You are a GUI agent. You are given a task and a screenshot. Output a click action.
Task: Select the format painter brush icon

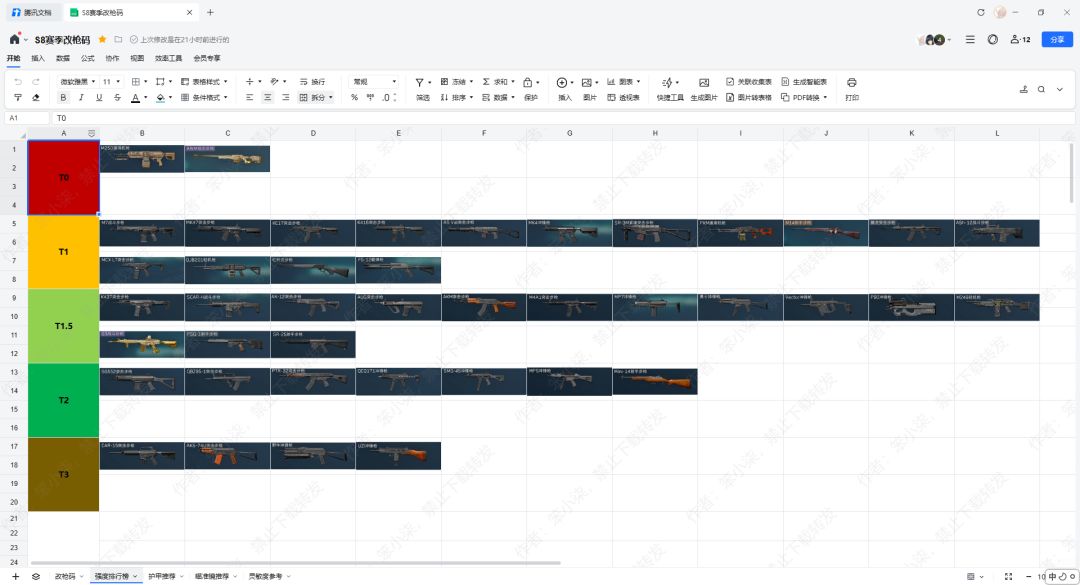coord(18,97)
